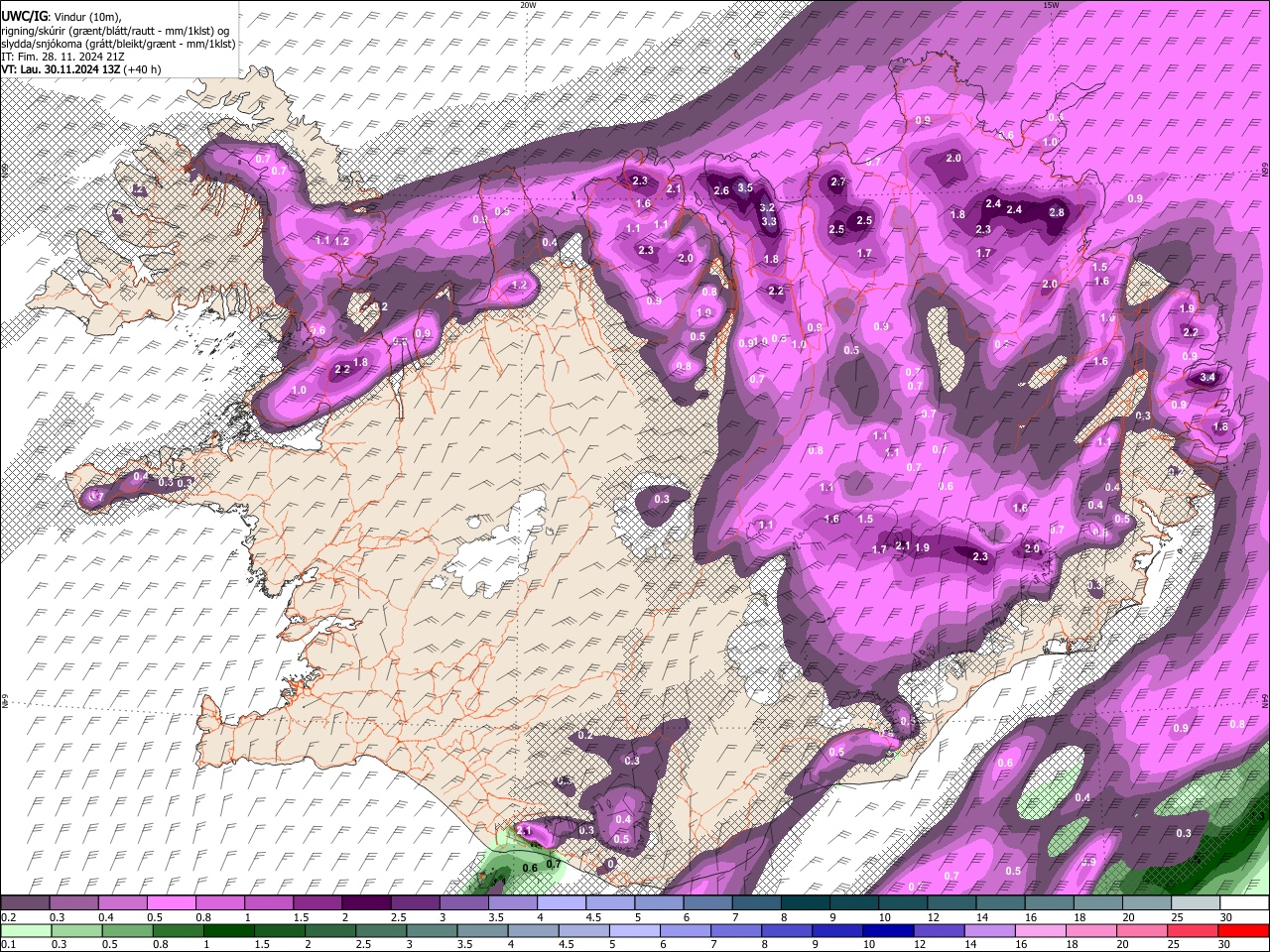The image size is (1270, 952).
Task: Pick the navy blue swatch between 10 and 12
Action: click(x=886, y=929)
